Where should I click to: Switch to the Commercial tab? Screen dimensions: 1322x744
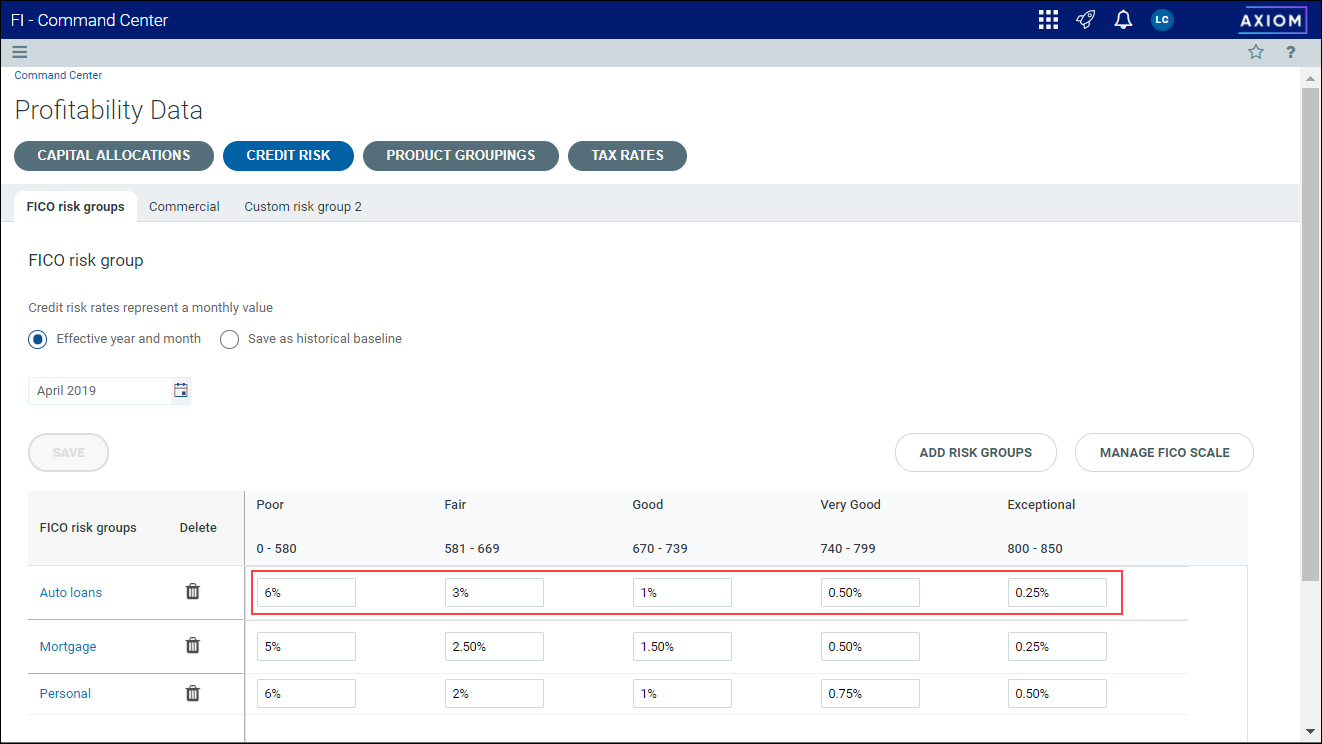pos(184,207)
